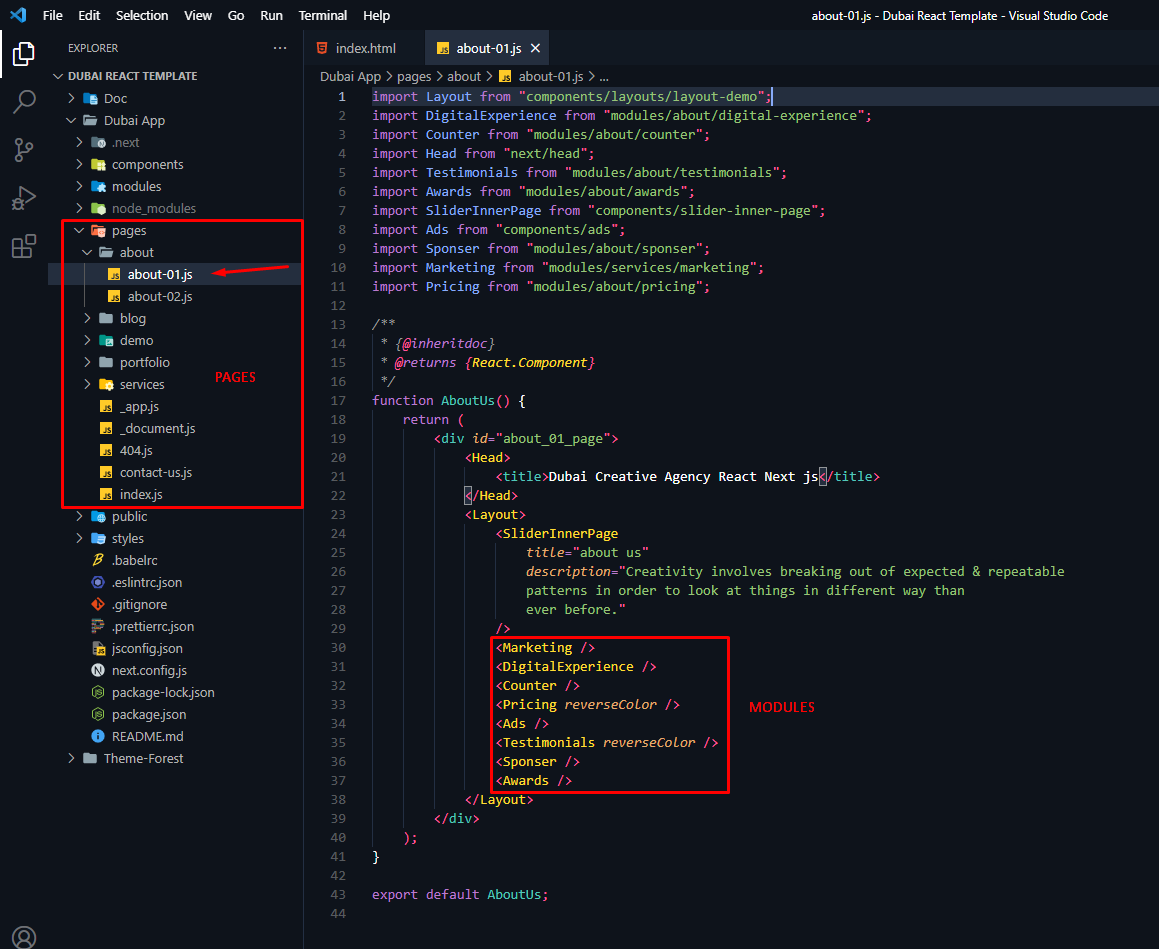The height and width of the screenshot is (949, 1159).
Task: Open the Source Control view
Action: tap(24, 150)
